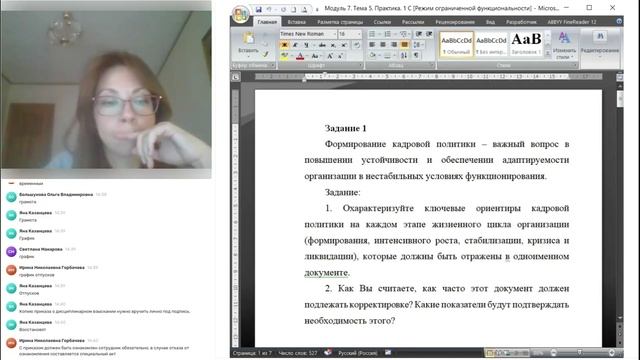Align text left
The width and height of the screenshot is (640, 360).
click(372, 44)
